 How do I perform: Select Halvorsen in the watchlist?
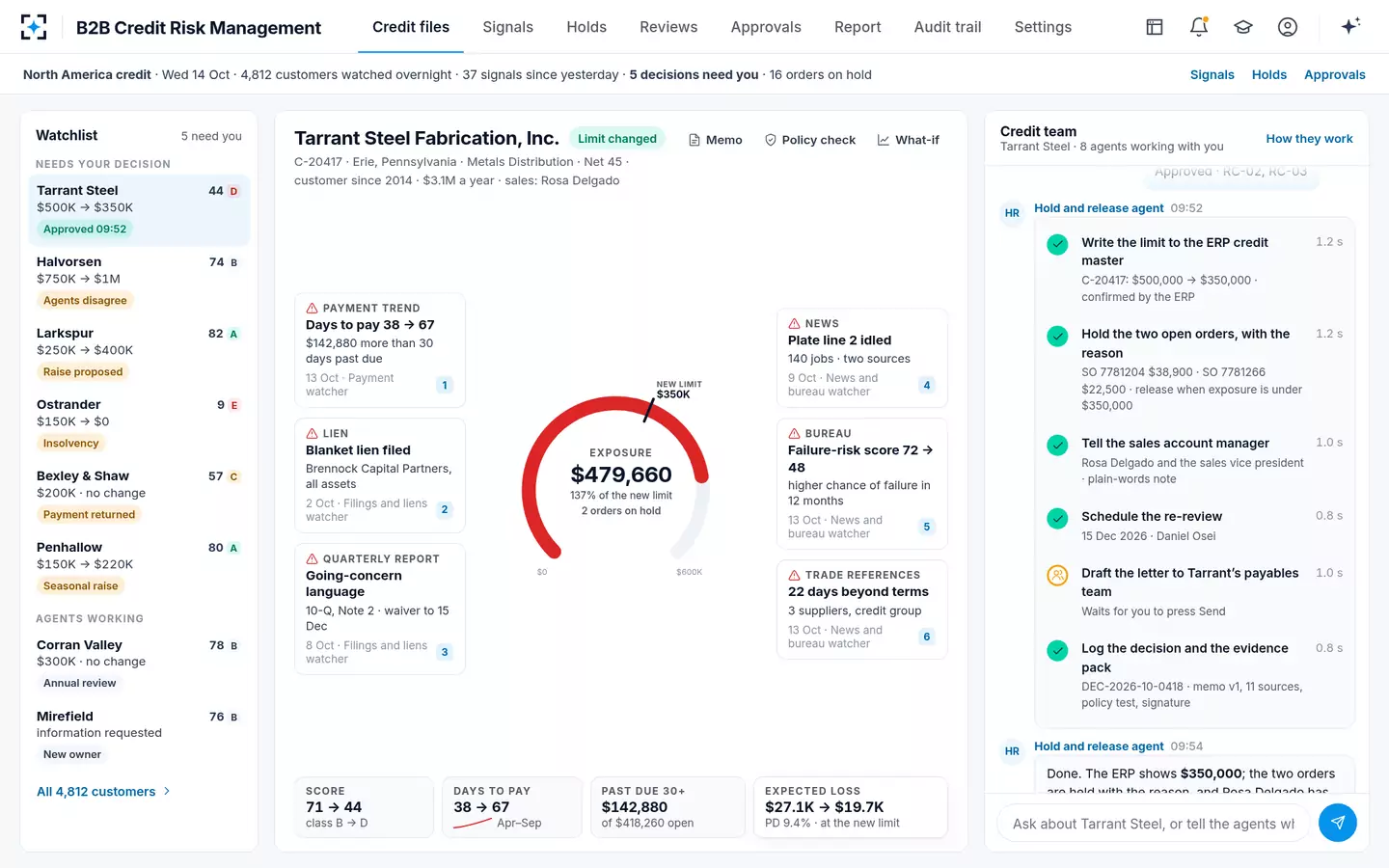pyautogui.click(x=139, y=281)
